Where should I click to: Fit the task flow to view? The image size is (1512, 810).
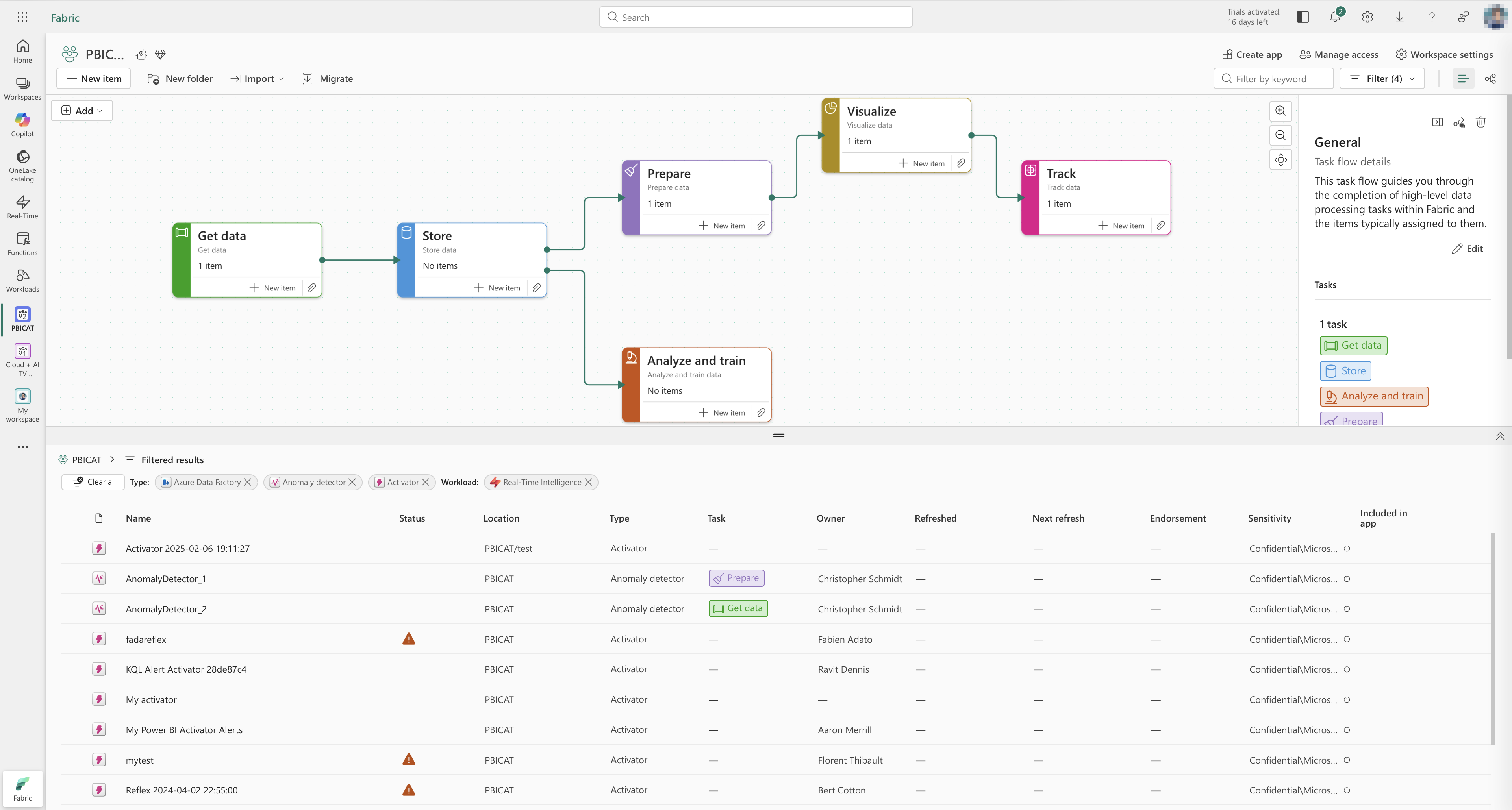[x=1280, y=159]
